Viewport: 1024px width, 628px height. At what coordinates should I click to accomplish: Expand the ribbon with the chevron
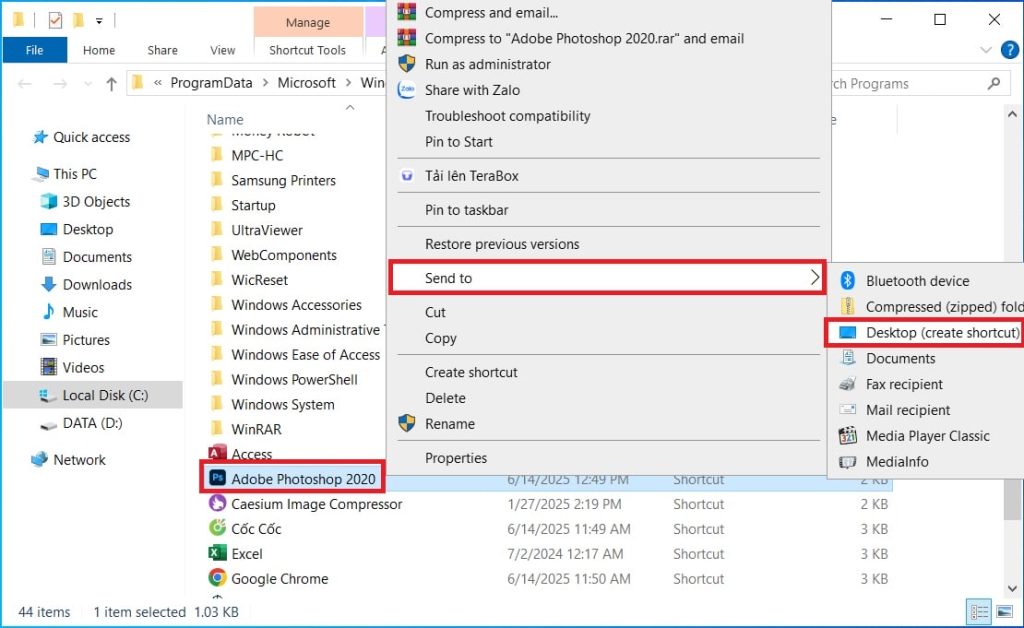pyautogui.click(x=986, y=50)
